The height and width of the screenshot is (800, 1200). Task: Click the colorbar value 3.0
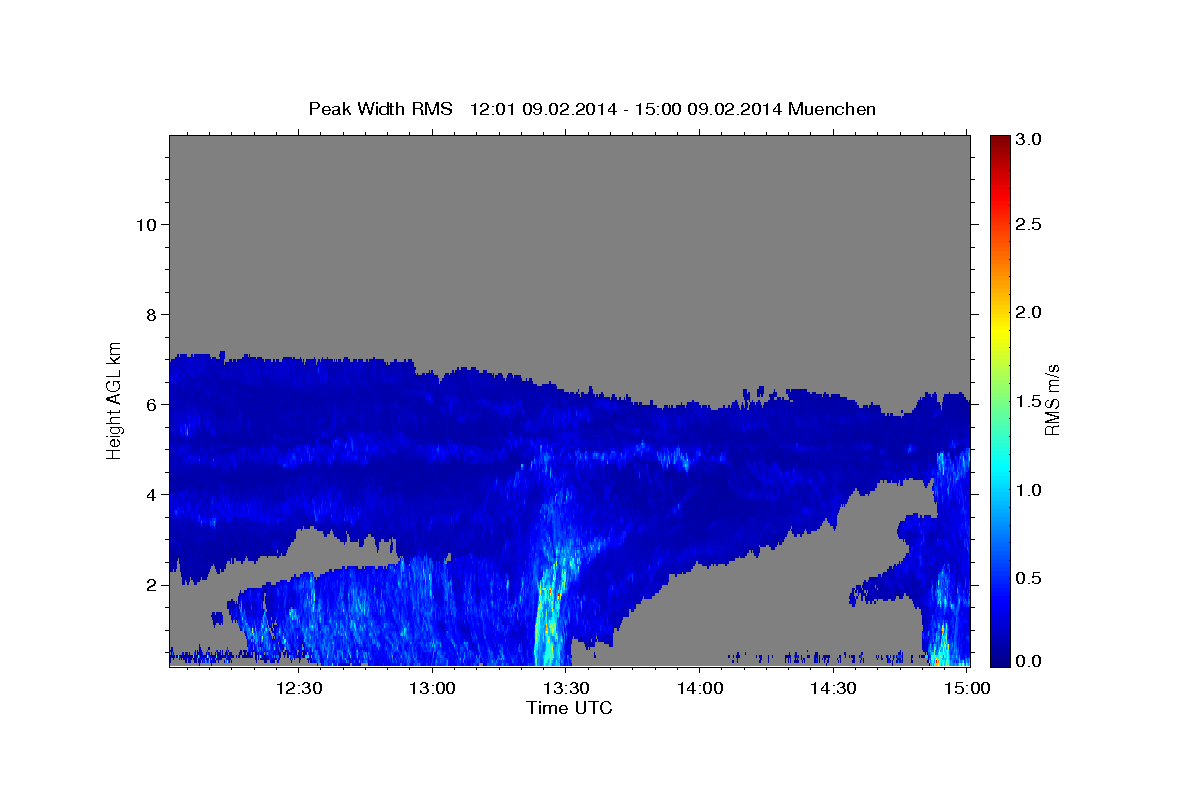pyautogui.click(x=1031, y=139)
